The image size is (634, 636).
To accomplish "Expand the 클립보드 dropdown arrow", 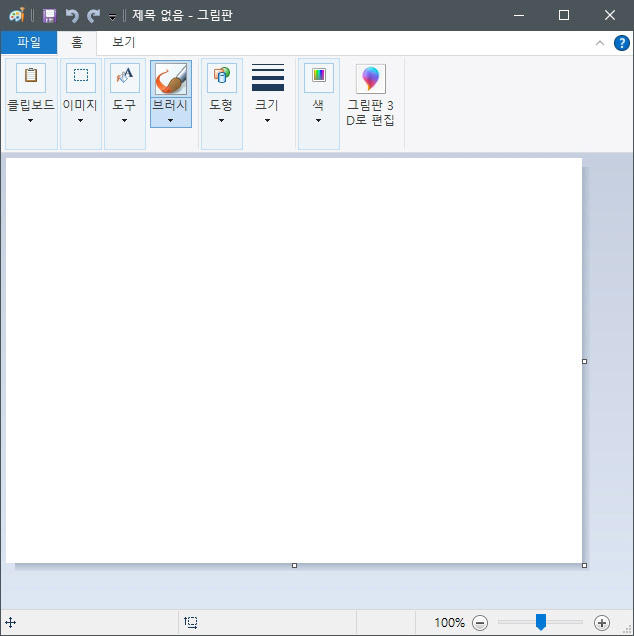I will coord(30,120).
